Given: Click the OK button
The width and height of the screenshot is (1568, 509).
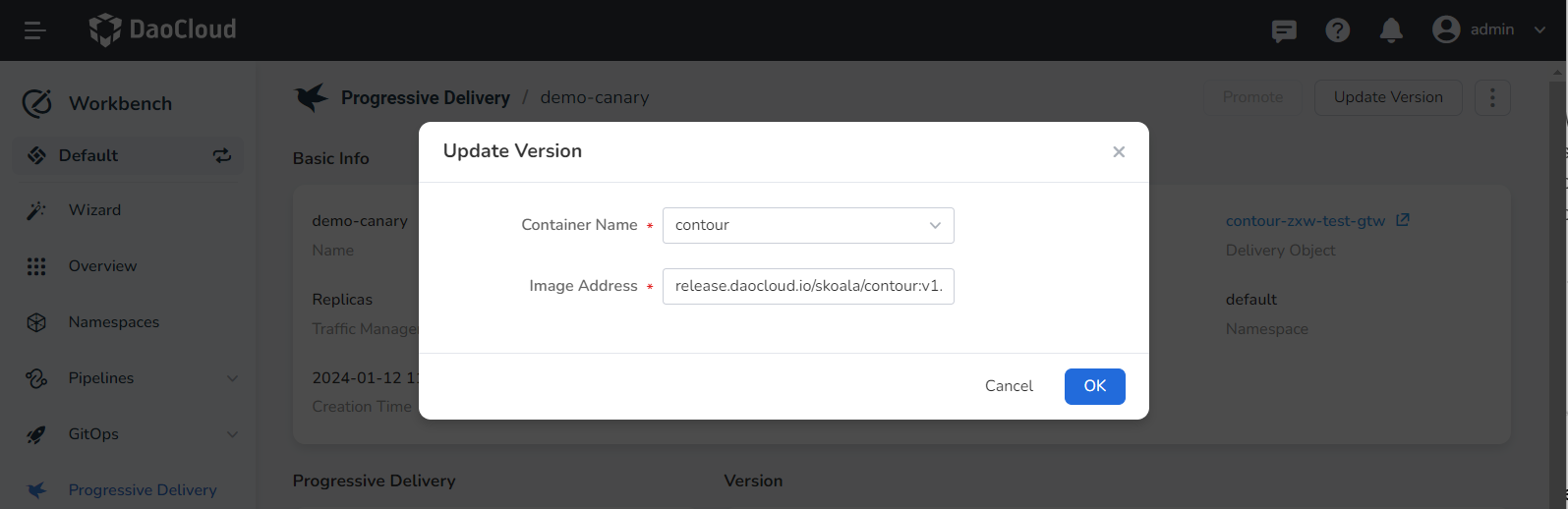Looking at the screenshot, I should tap(1094, 386).
